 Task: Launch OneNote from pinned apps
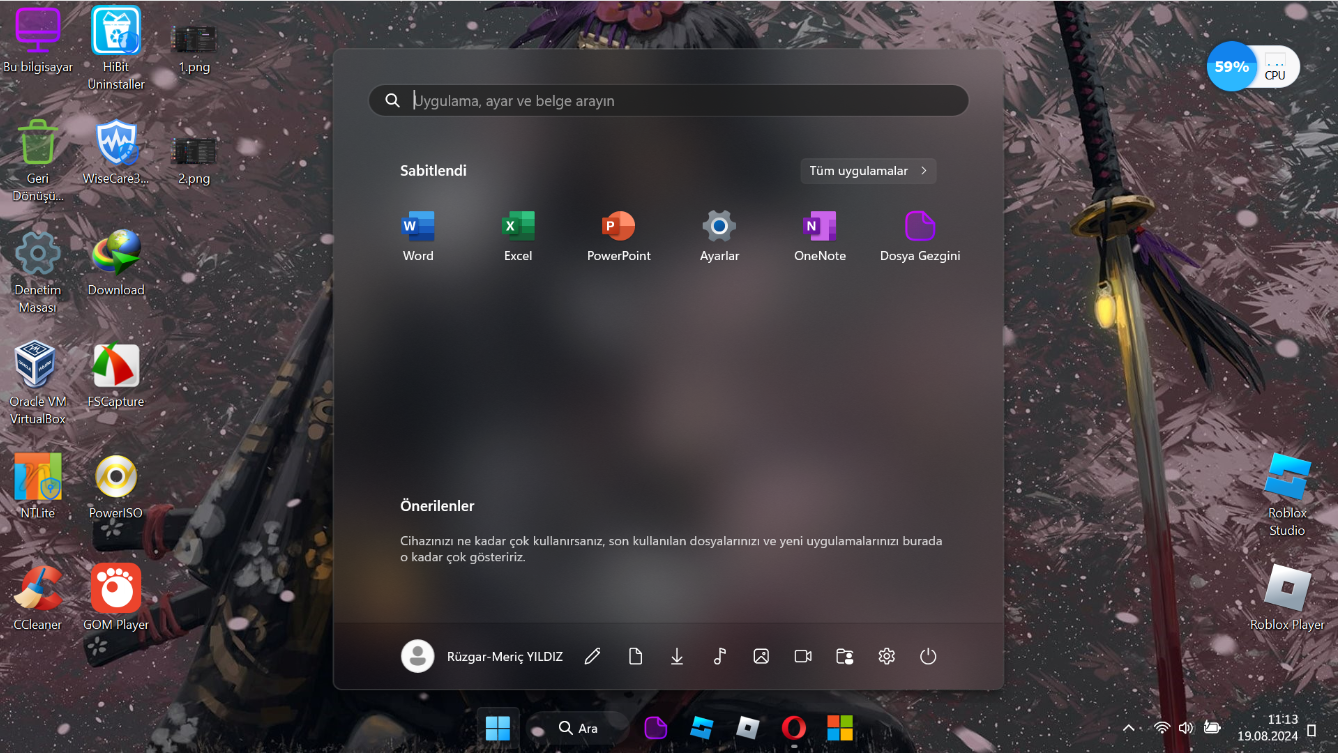tap(820, 236)
